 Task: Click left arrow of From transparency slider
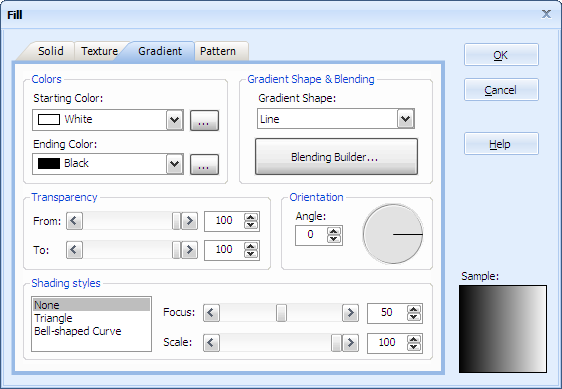point(74,221)
